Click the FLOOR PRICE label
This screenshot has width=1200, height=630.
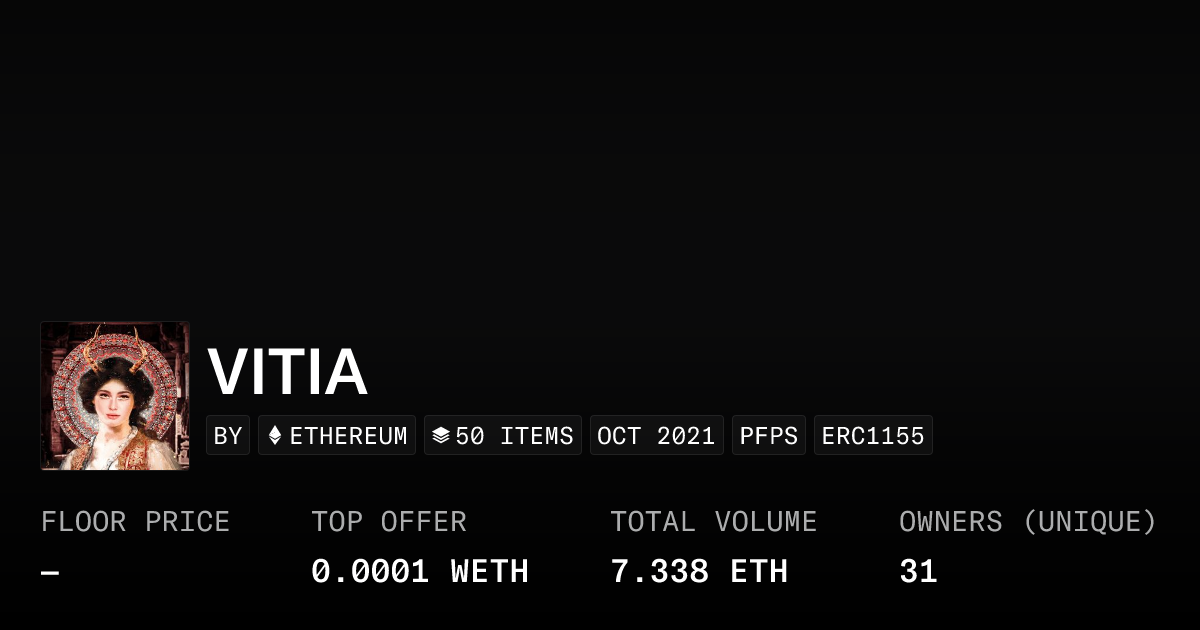[x=135, y=522]
